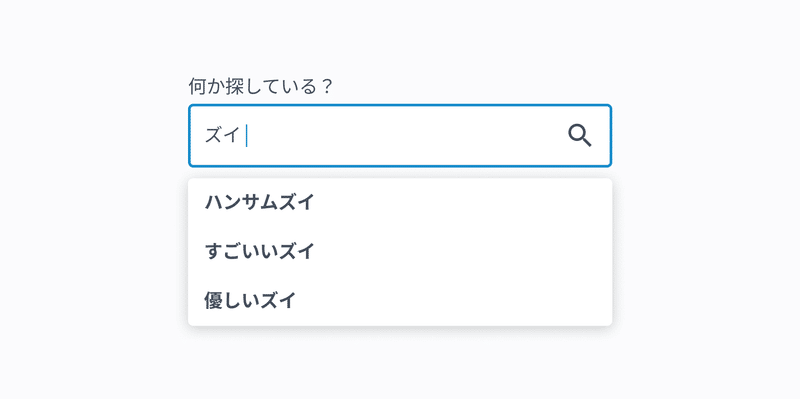This screenshot has width=800, height=399.
Task: Click the word 優しい in the third suggestion
Action: 232,301
